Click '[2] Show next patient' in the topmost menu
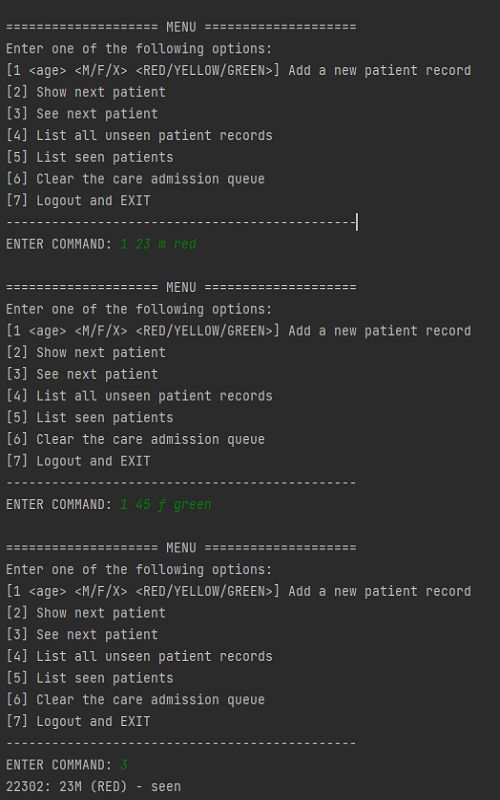Screen dimensions: 500x800 point(86,92)
